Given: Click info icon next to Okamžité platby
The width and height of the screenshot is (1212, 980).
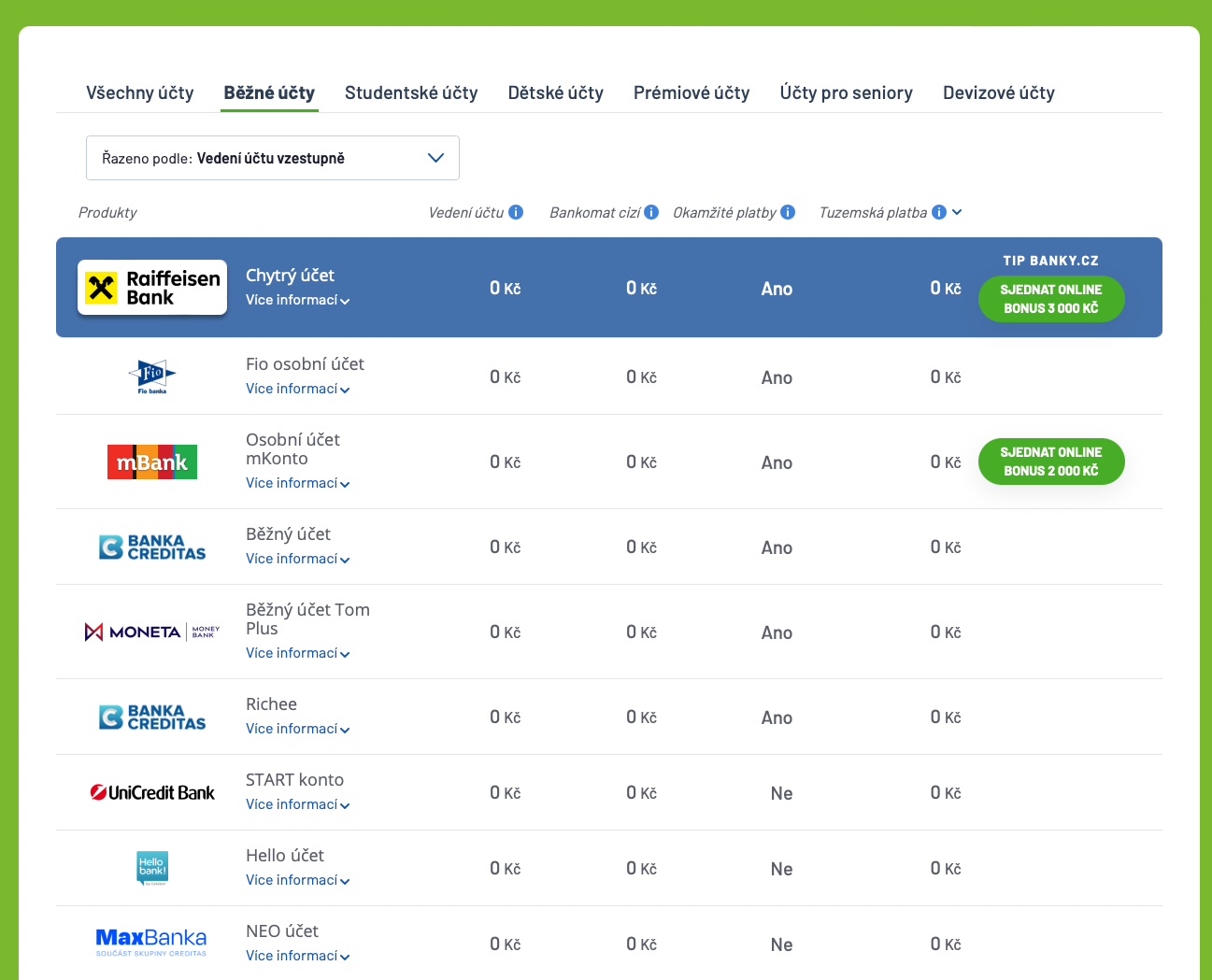Looking at the screenshot, I should pos(788,212).
